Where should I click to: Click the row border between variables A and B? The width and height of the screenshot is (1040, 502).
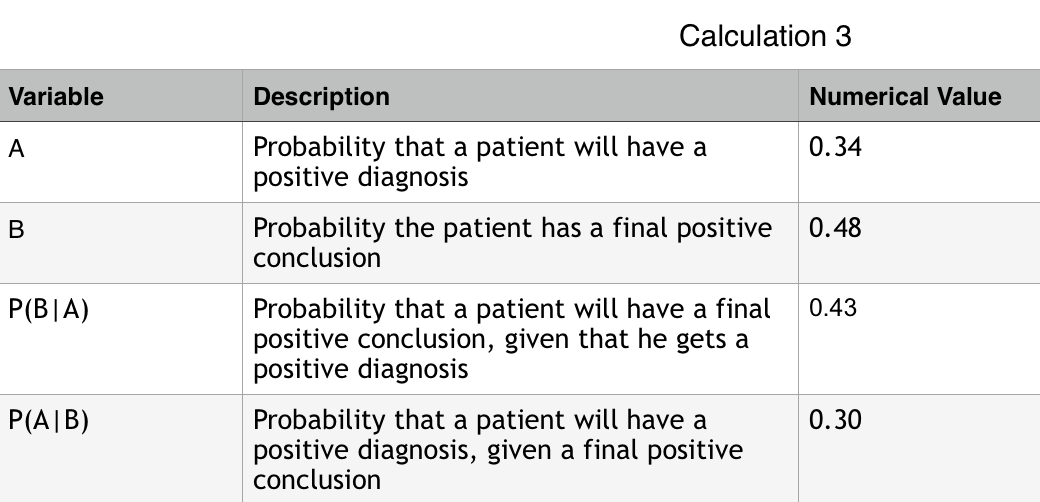pos(120,203)
